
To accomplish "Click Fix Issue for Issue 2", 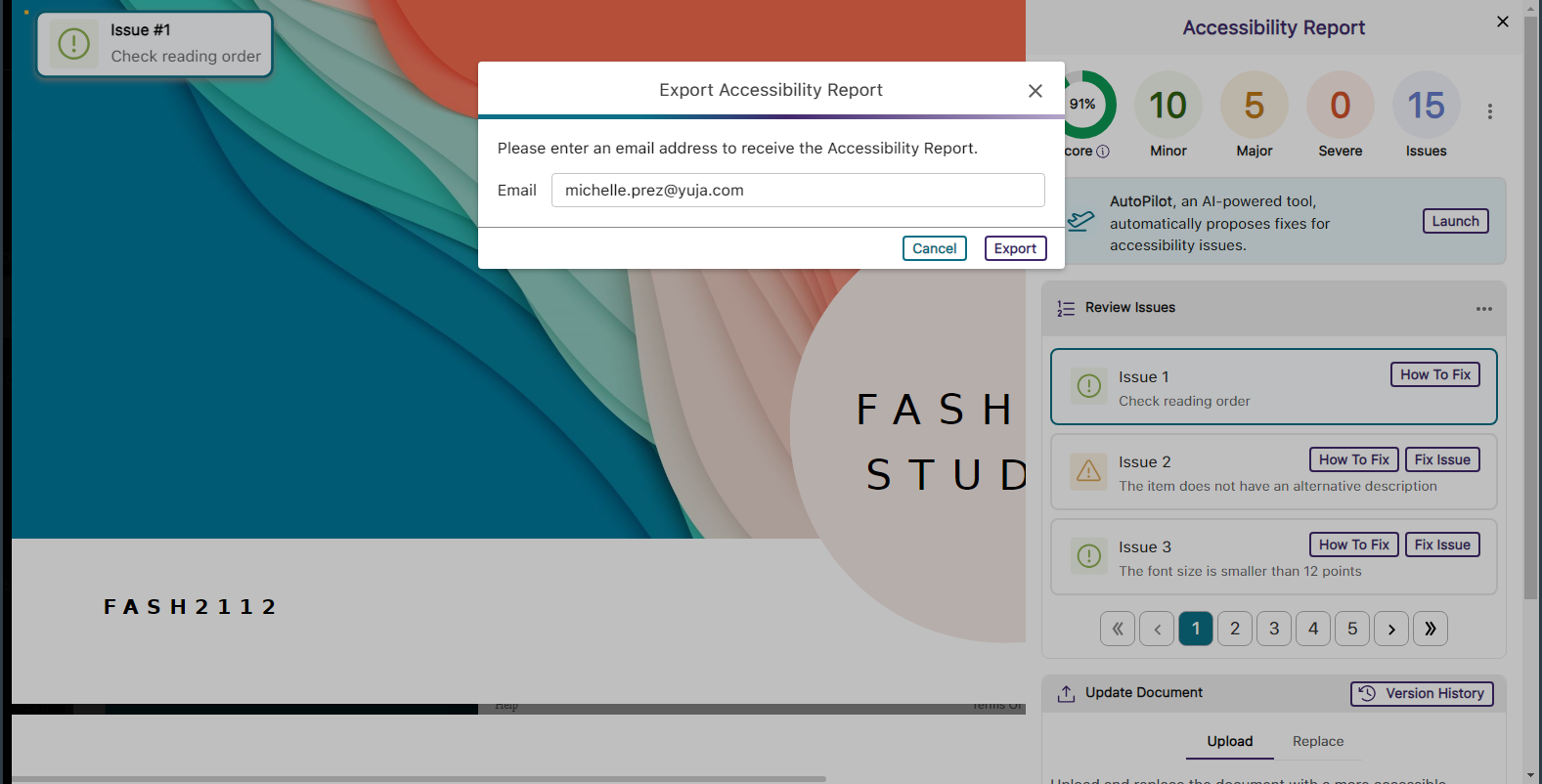I will [x=1441, y=459].
